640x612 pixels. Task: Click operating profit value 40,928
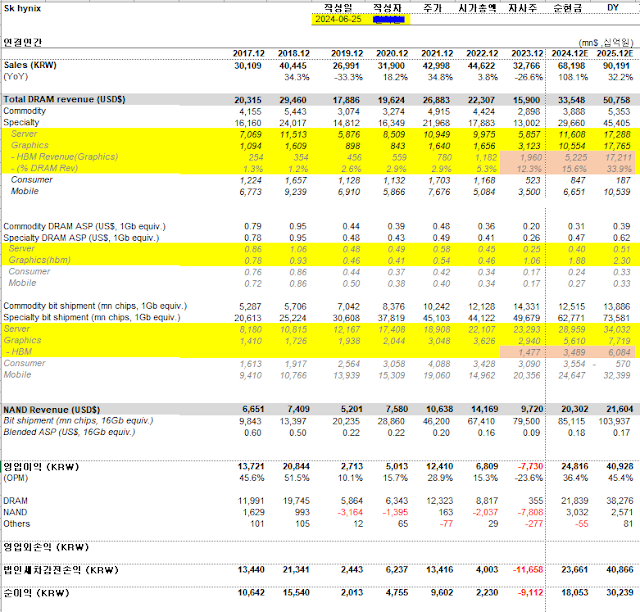coord(620,466)
